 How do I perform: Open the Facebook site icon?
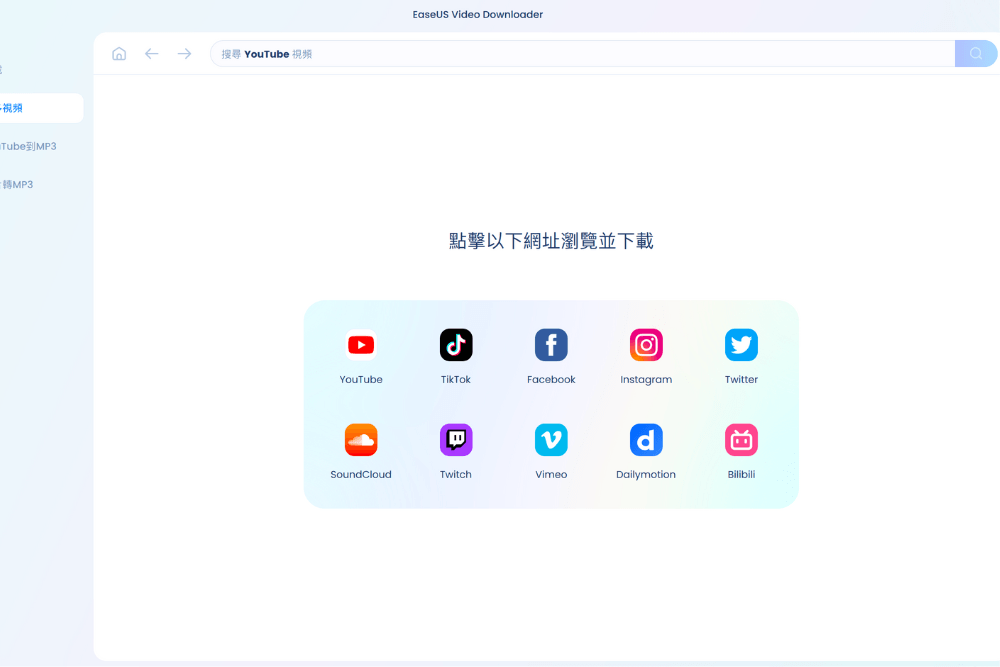pyautogui.click(x=551, y=345)
